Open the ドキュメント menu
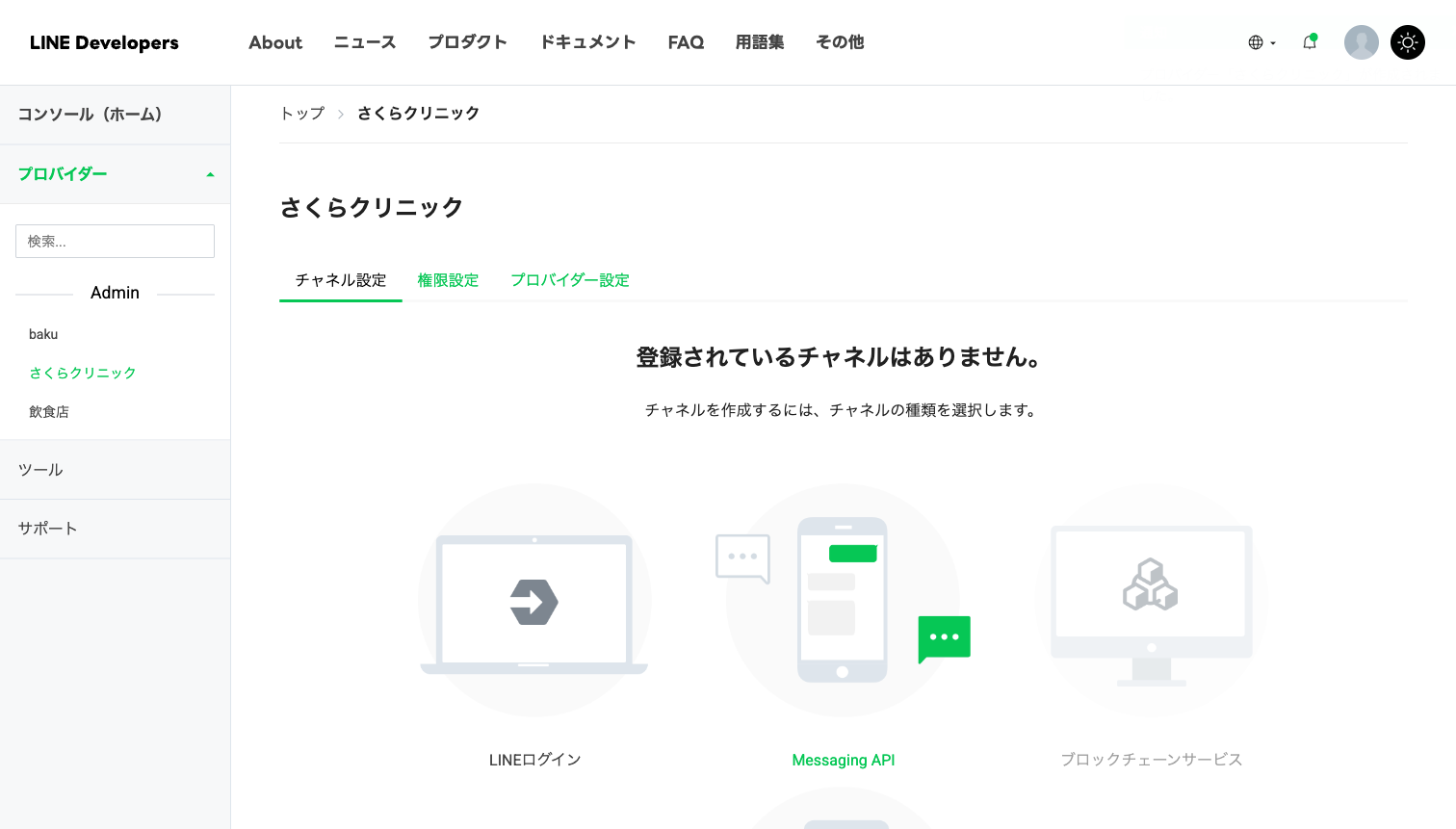Viewport: 1456px width, 829px height. click(x=587, y=42)
